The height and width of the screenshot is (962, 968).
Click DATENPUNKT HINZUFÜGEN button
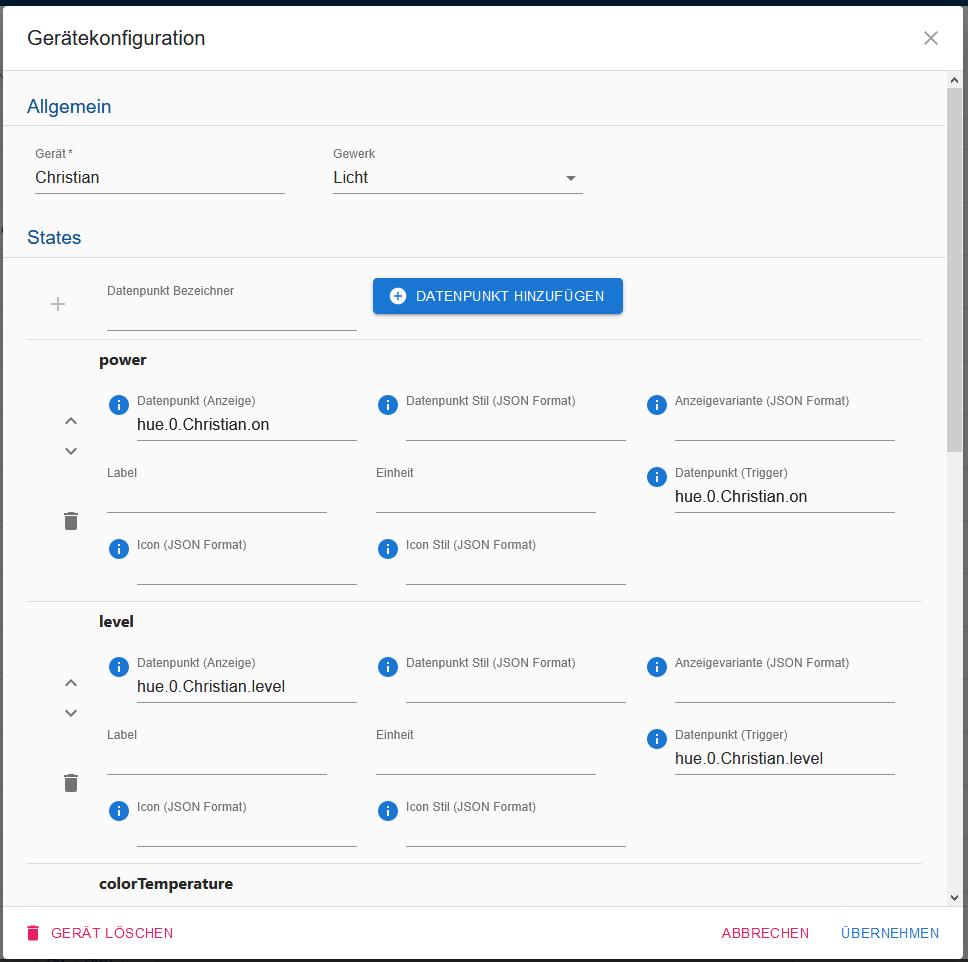pyautogui.click(x=498, y=296)
